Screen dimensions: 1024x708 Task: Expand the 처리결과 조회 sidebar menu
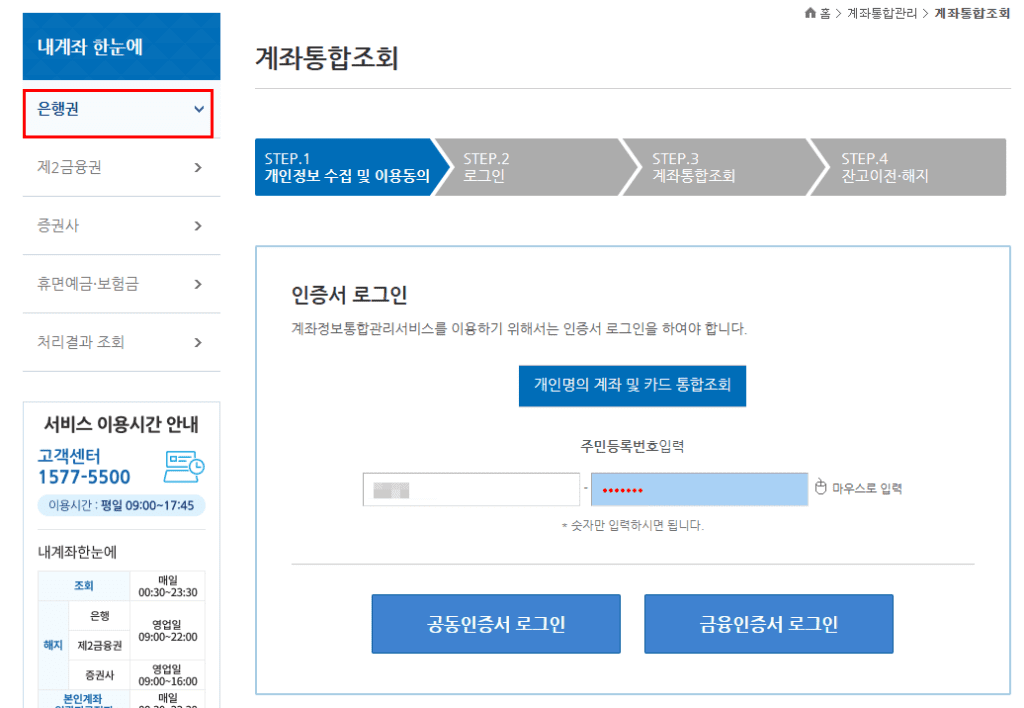click(196, 342)
